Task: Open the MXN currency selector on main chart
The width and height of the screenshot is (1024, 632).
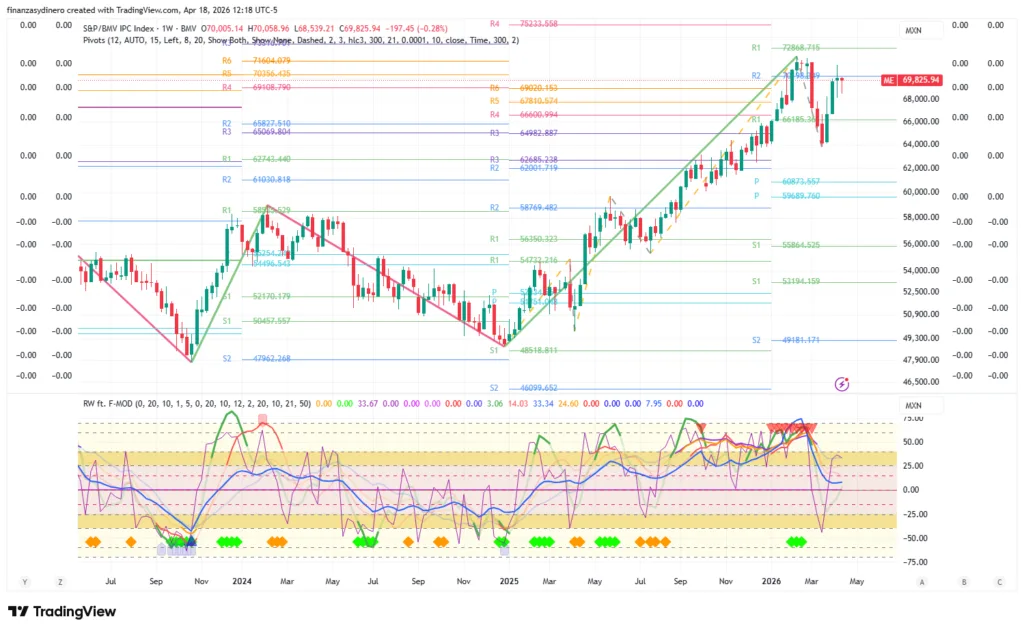Action: pos(913,31)
